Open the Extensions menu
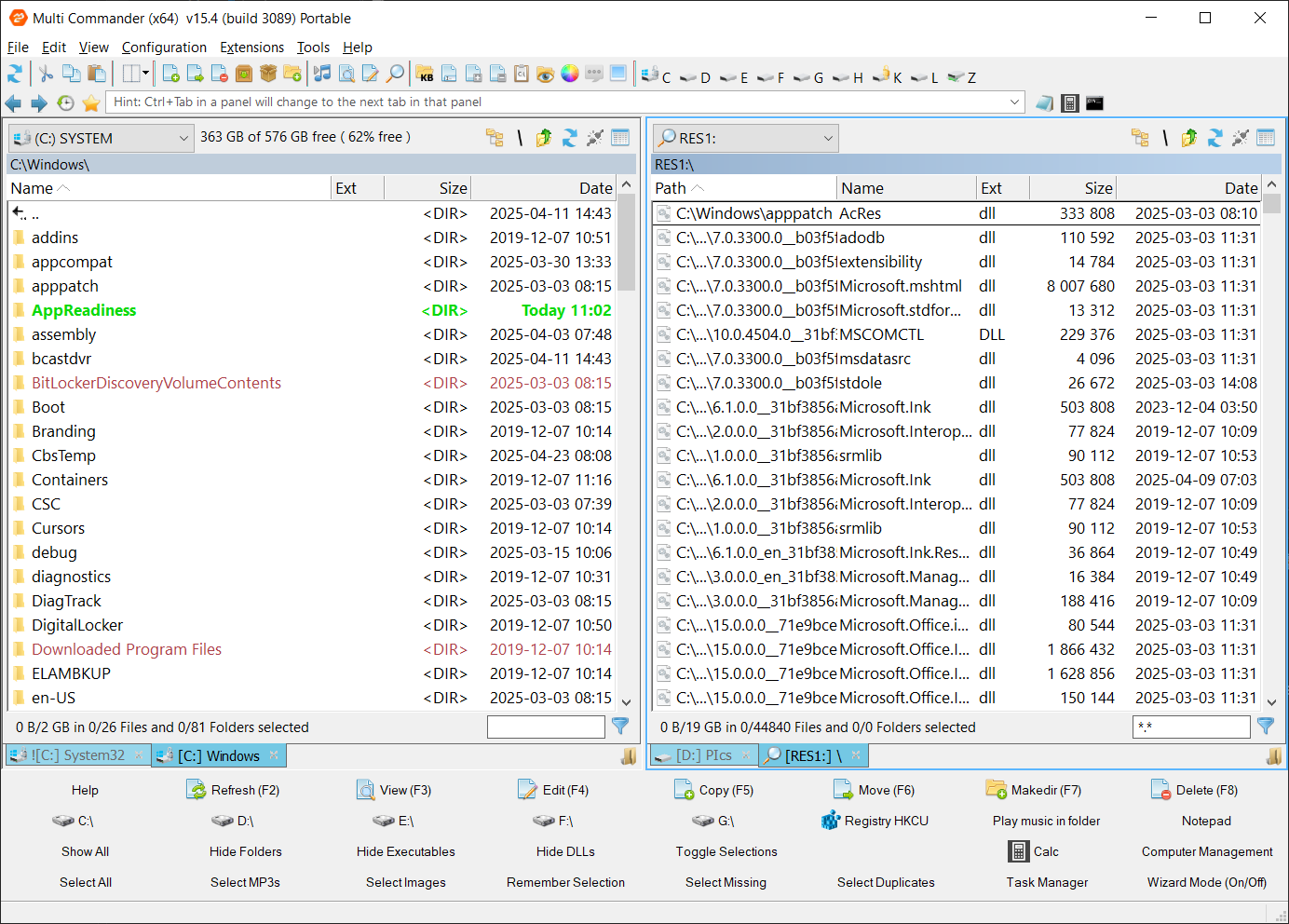 pyautogui.click(x=251, y=48)
